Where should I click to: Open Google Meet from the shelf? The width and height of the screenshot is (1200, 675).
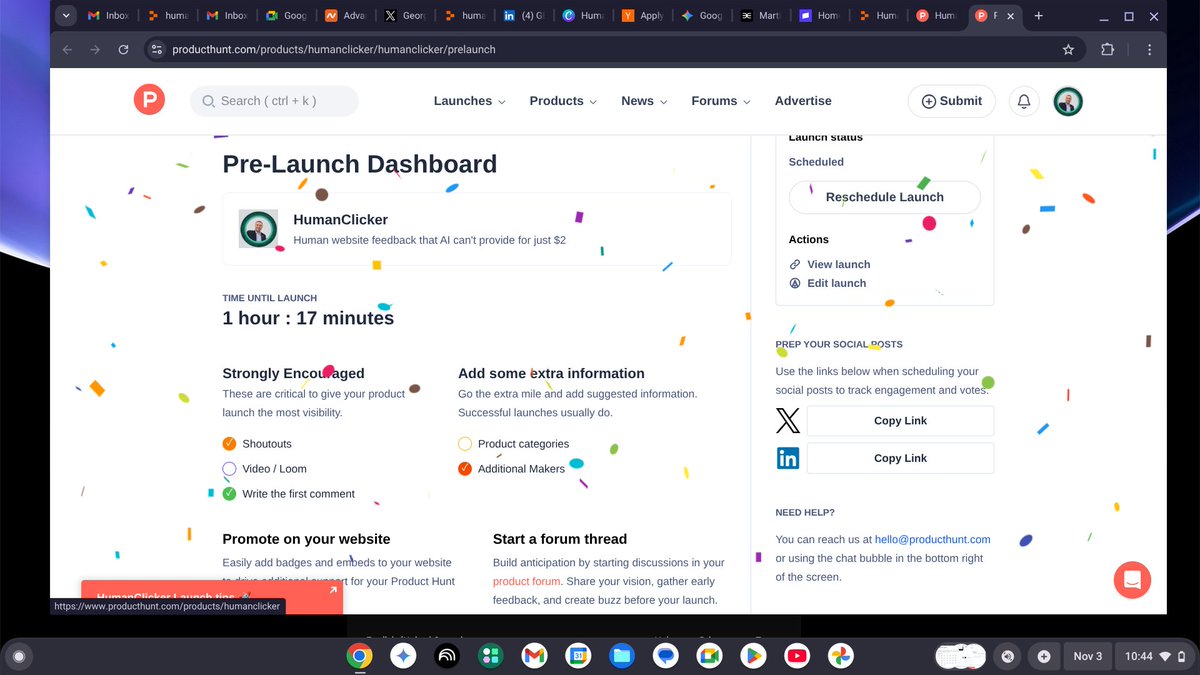click(x=709, y=656)
